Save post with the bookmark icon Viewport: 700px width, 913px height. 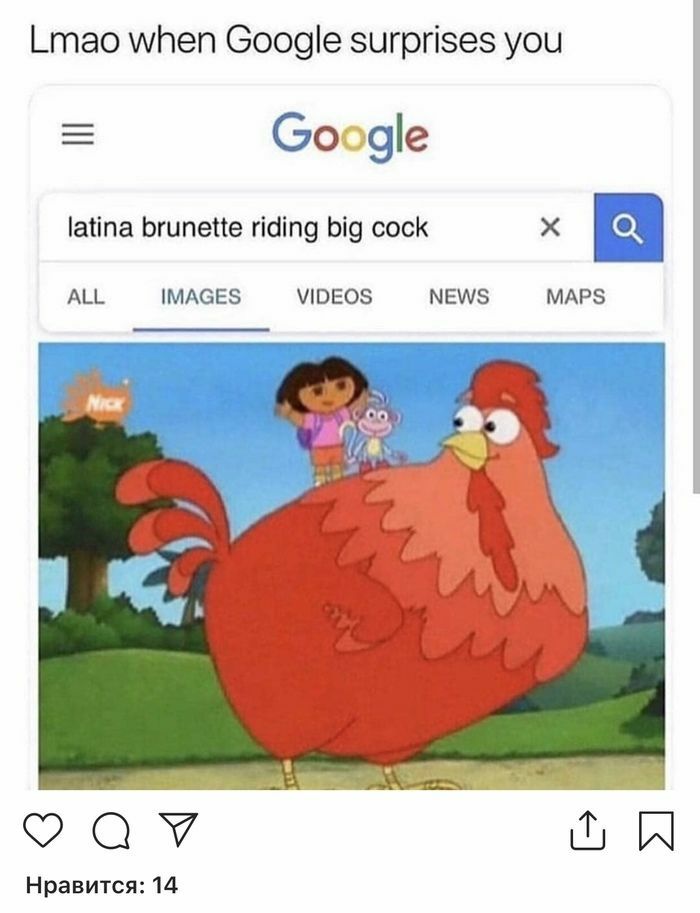[x=656, y=831]
